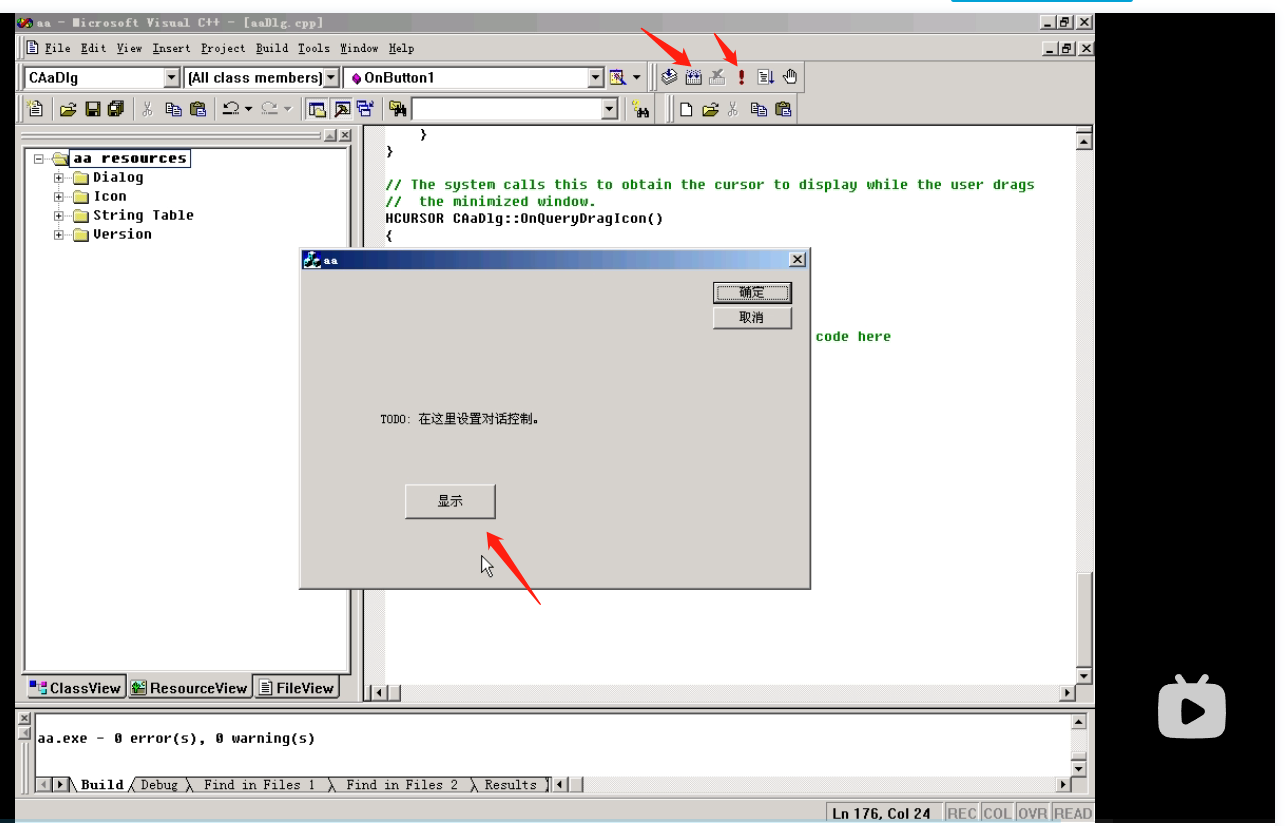The width and height of the screenshot is (1285, 826).
Task: Switch to the Debug output tab
Action: 159,785
